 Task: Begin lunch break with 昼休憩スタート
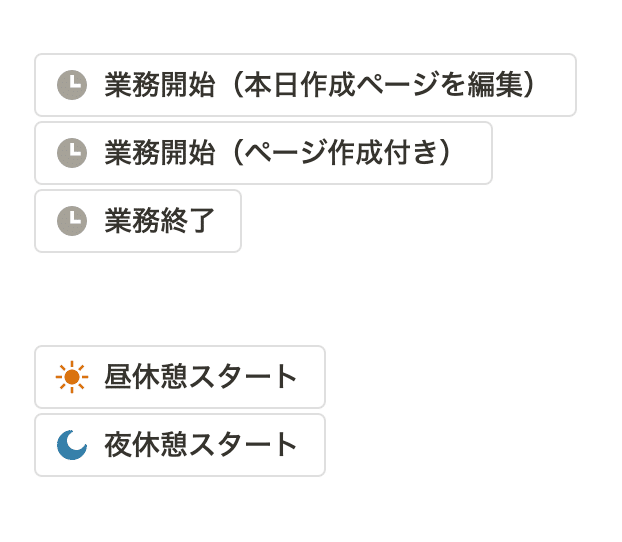pyautogui.click(x=180, y=377)
